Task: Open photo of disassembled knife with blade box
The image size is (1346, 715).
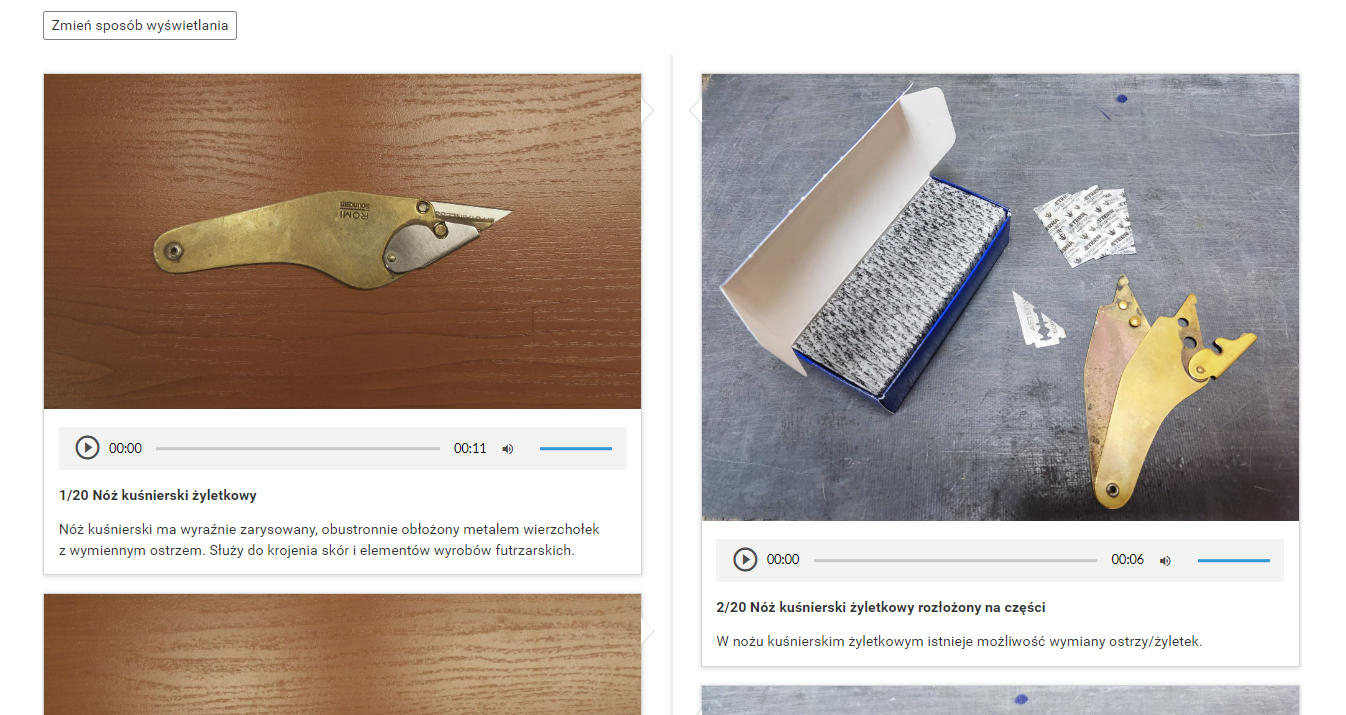Action: point(1000,297)
